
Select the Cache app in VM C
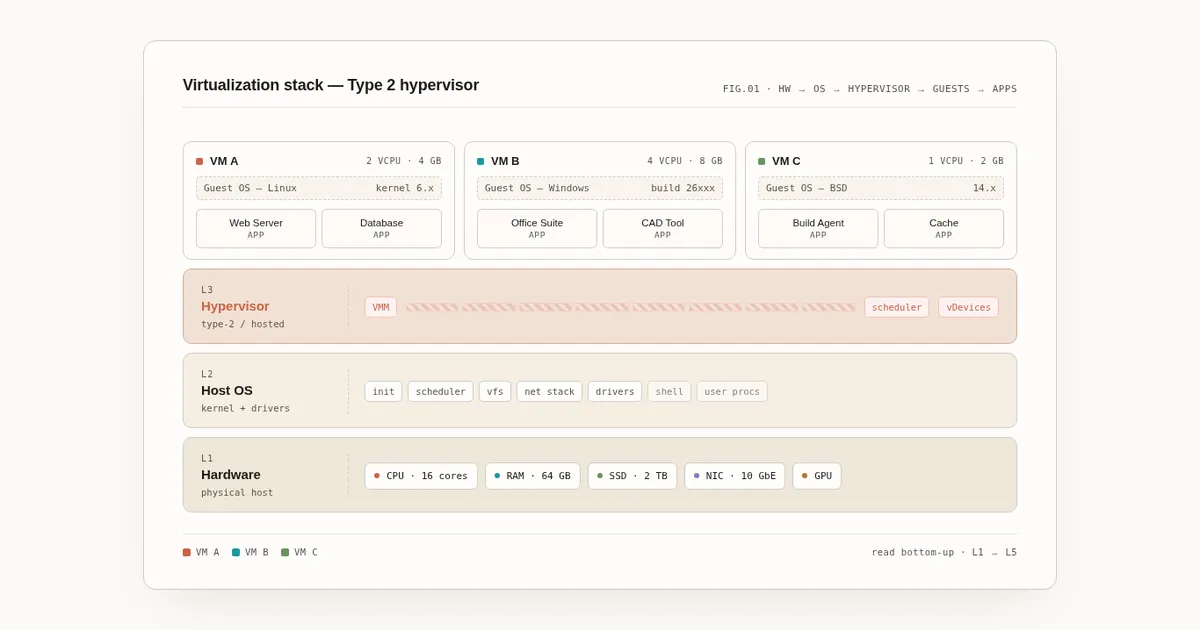pyautogui.click(x=943, y=228)
